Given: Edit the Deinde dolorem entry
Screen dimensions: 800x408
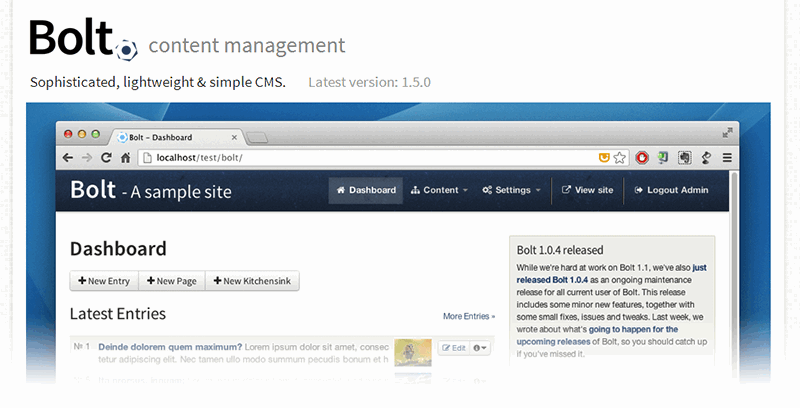Looking at the screenshot, I should pos(454,348).
